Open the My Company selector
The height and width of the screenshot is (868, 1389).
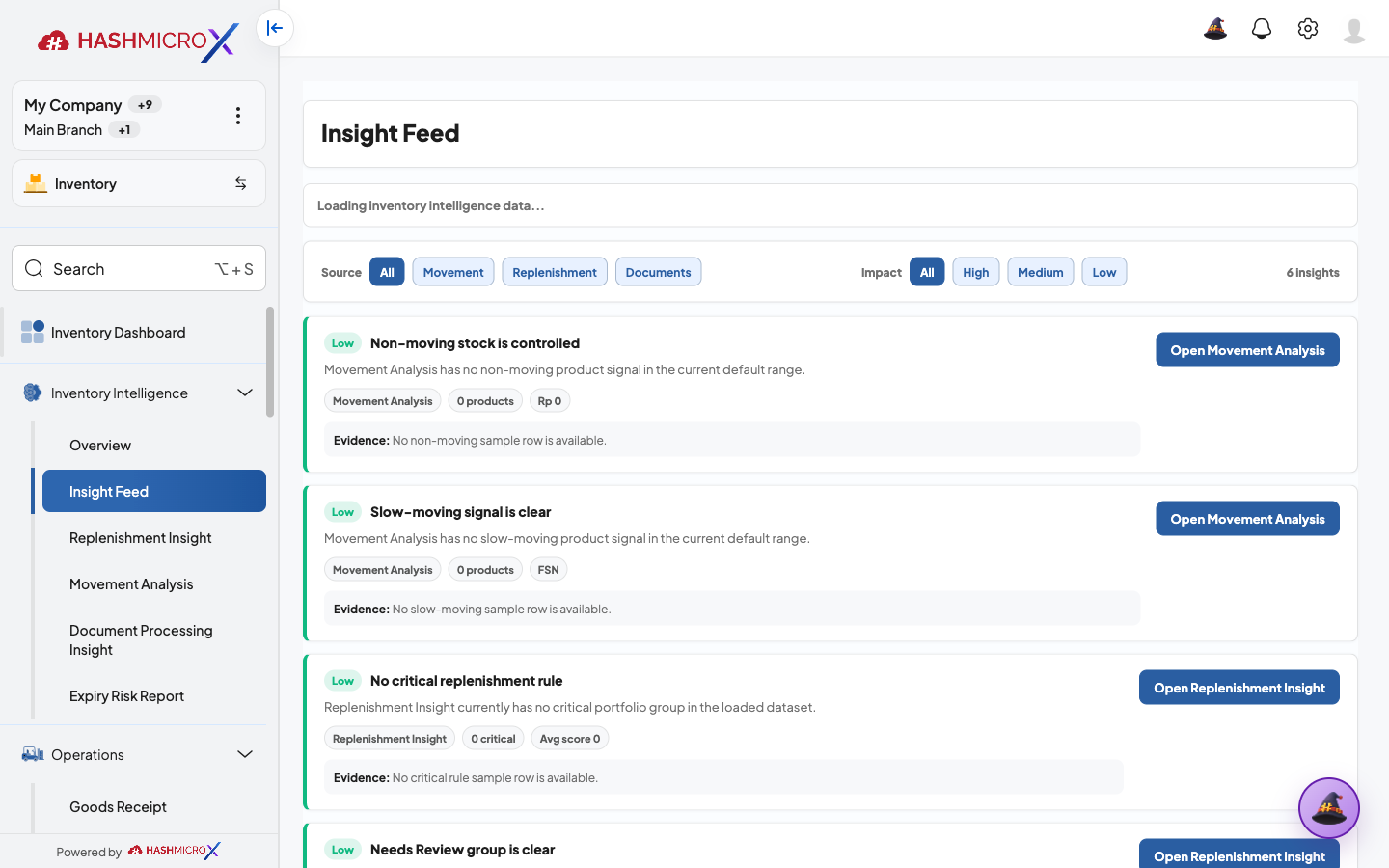tap(139, 116)
